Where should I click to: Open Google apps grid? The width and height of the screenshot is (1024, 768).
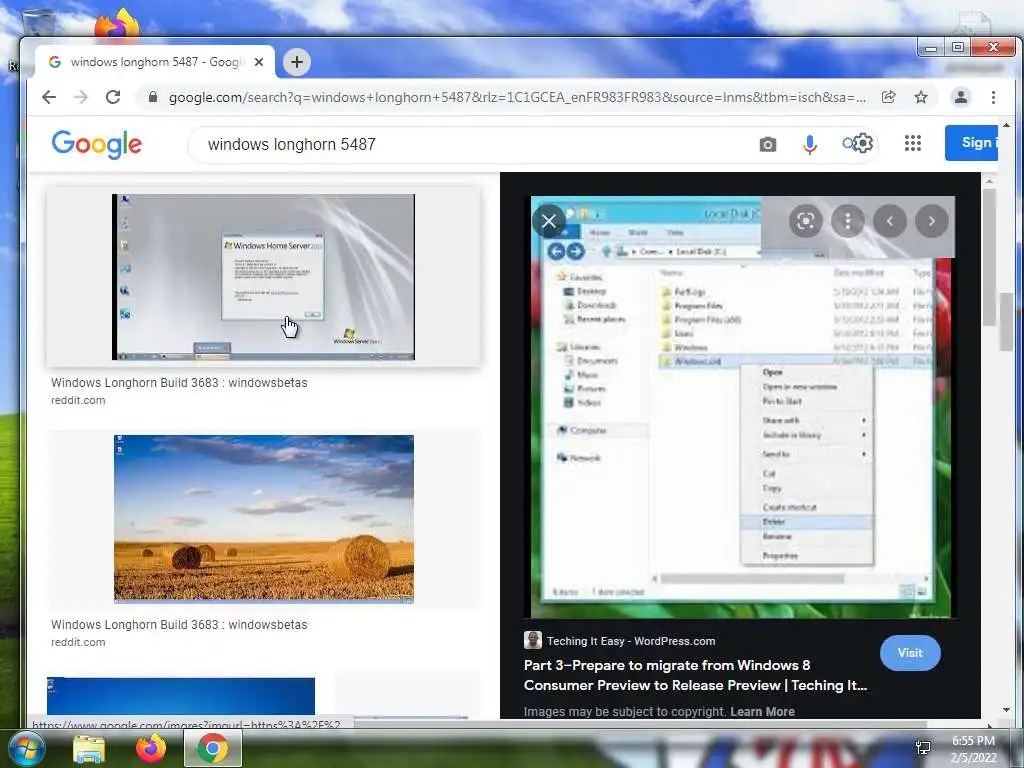pyautogui.click(x=912, y=143)
